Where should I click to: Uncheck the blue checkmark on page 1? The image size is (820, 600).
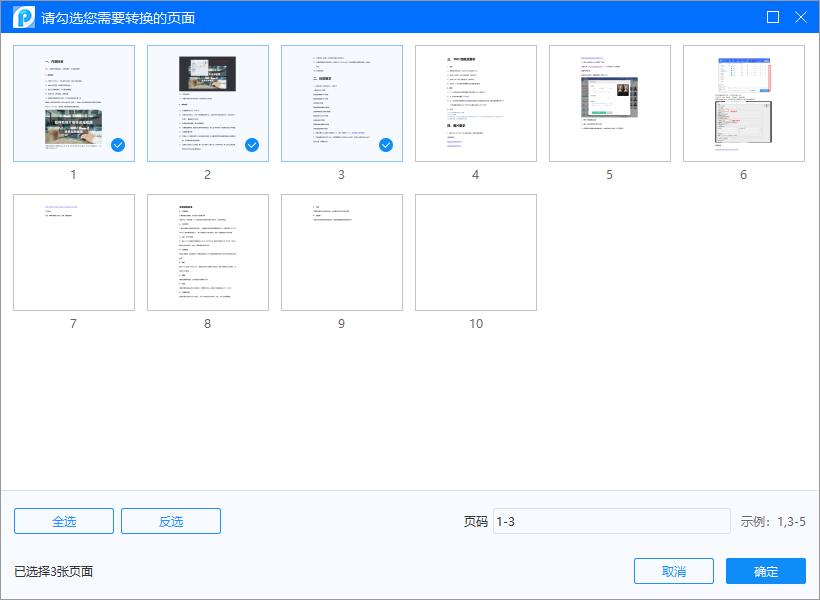(x=118, y=145)
